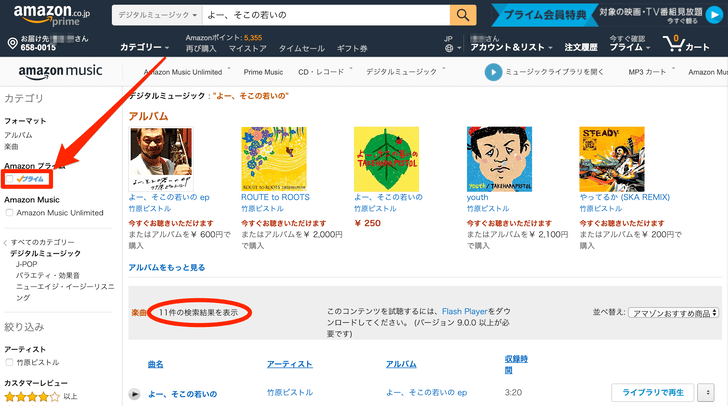Open the アマゾンおすすめ商品 sort dropdown
The height and width of the screenshot is (406, 728).
click(674, 313)
